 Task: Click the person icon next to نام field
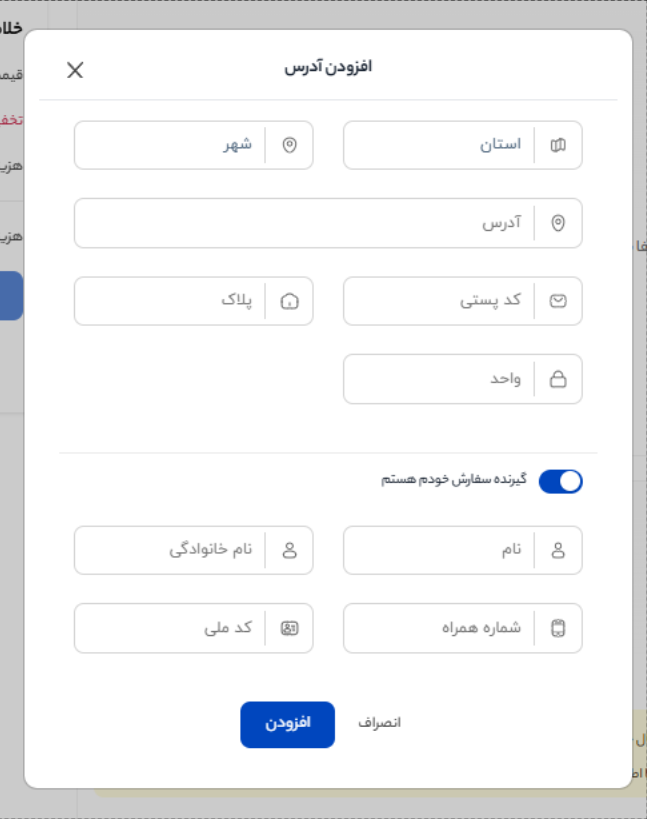pyautogui.click(x=558, y=550)
